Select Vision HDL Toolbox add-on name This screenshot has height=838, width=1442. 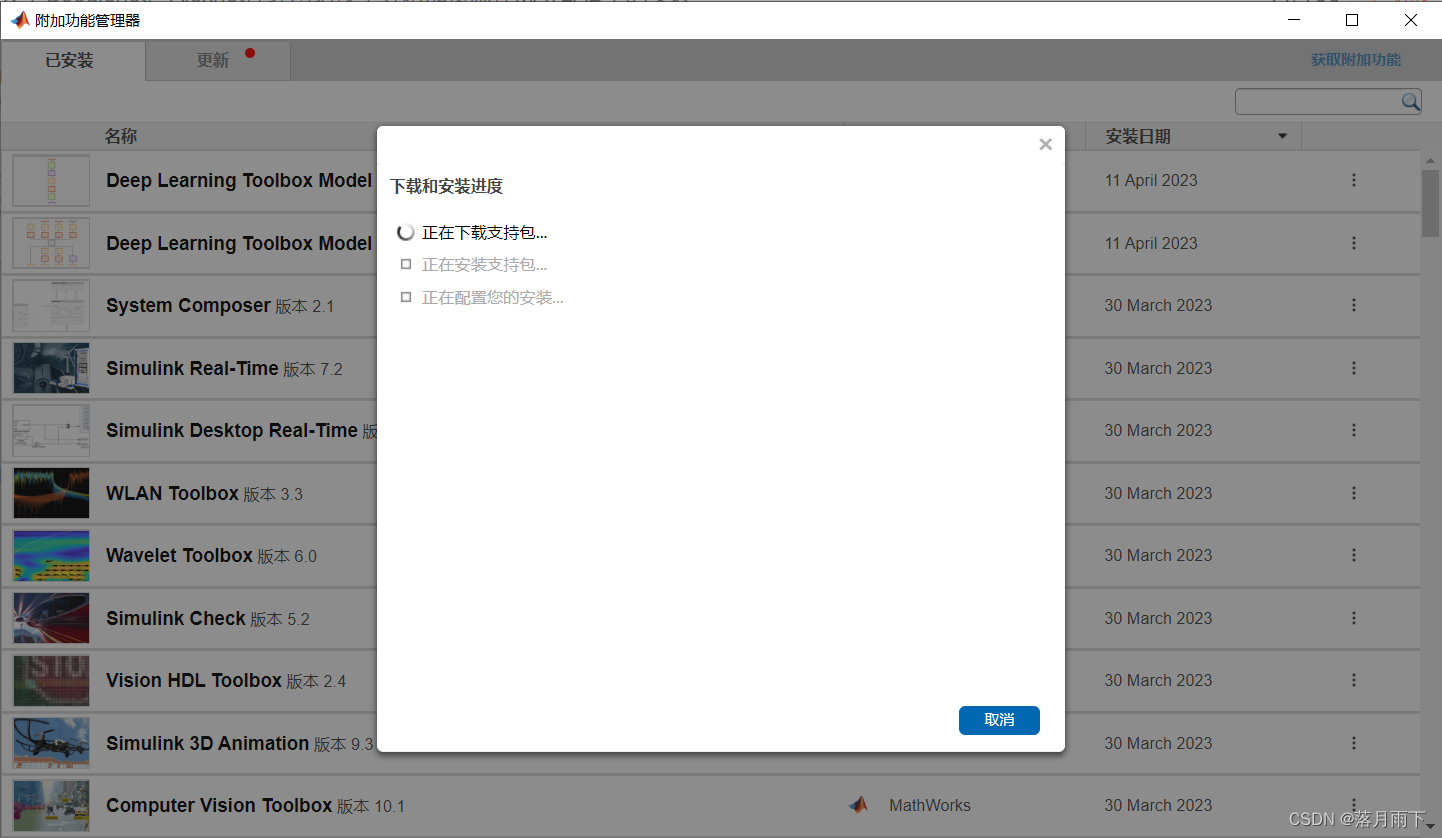(x=194, y=680)
